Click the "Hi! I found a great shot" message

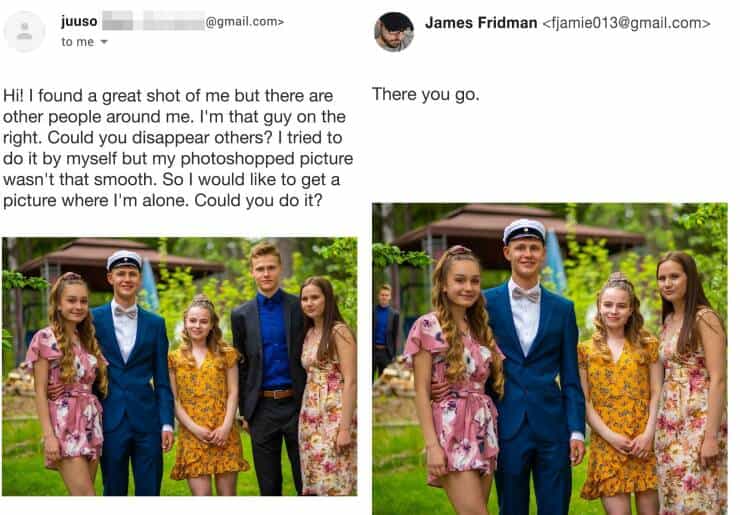pos(178,147)
